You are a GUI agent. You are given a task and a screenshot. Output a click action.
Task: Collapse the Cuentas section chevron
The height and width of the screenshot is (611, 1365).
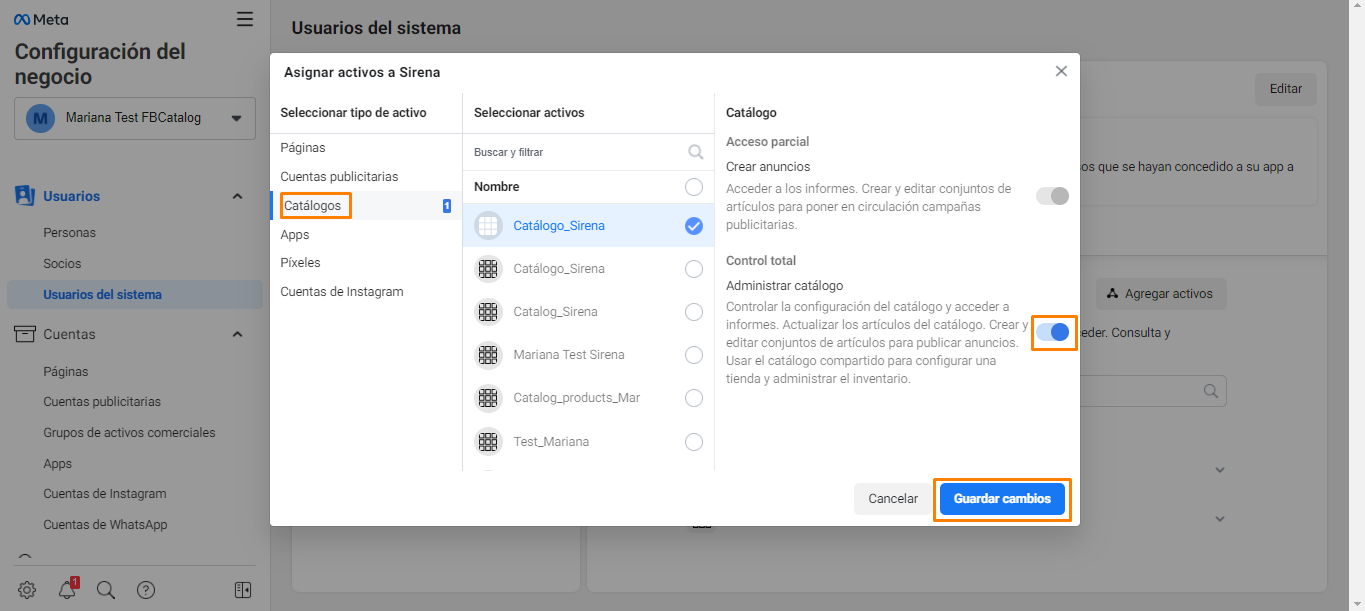point(237,334)
